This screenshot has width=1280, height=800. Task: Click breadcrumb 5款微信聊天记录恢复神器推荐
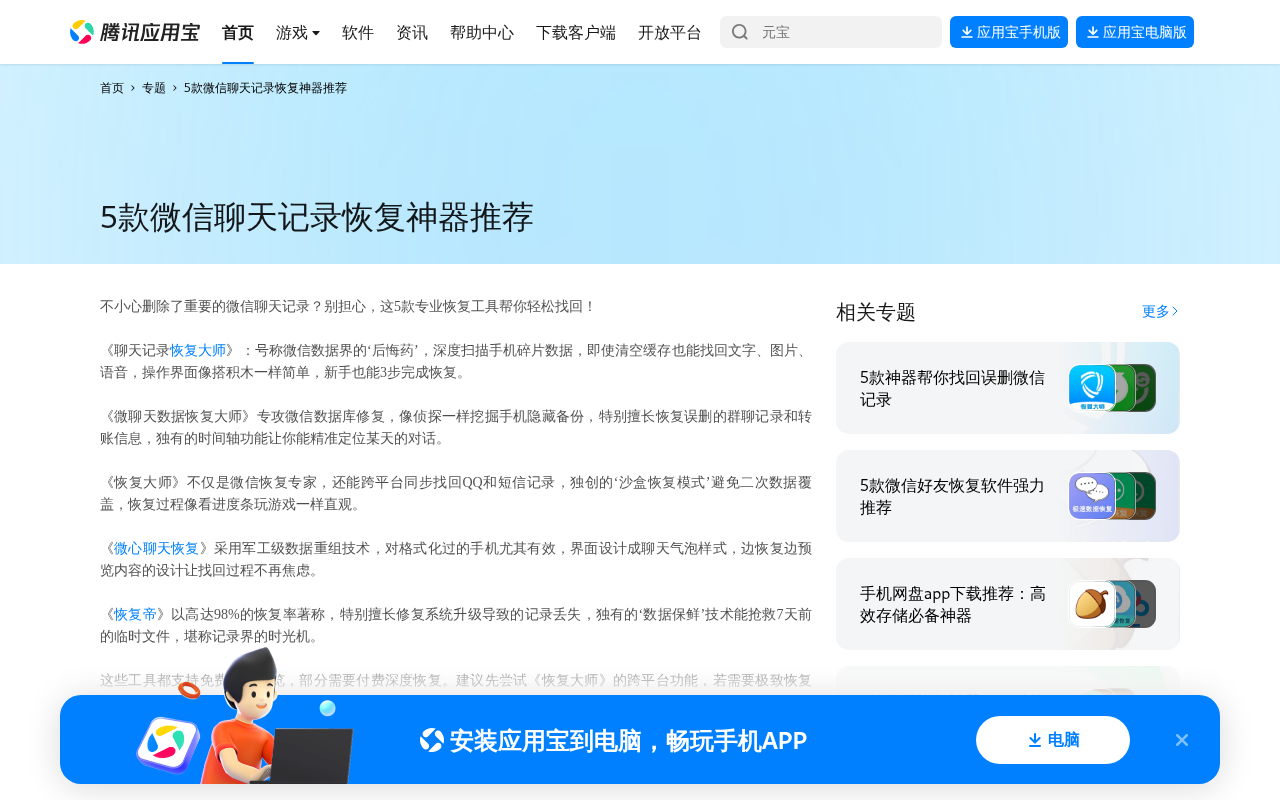[x=265, y=88]
